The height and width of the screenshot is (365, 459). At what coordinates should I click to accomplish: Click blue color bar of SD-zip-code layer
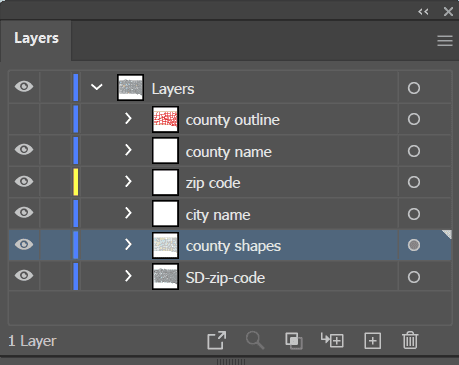click(76, 276)
